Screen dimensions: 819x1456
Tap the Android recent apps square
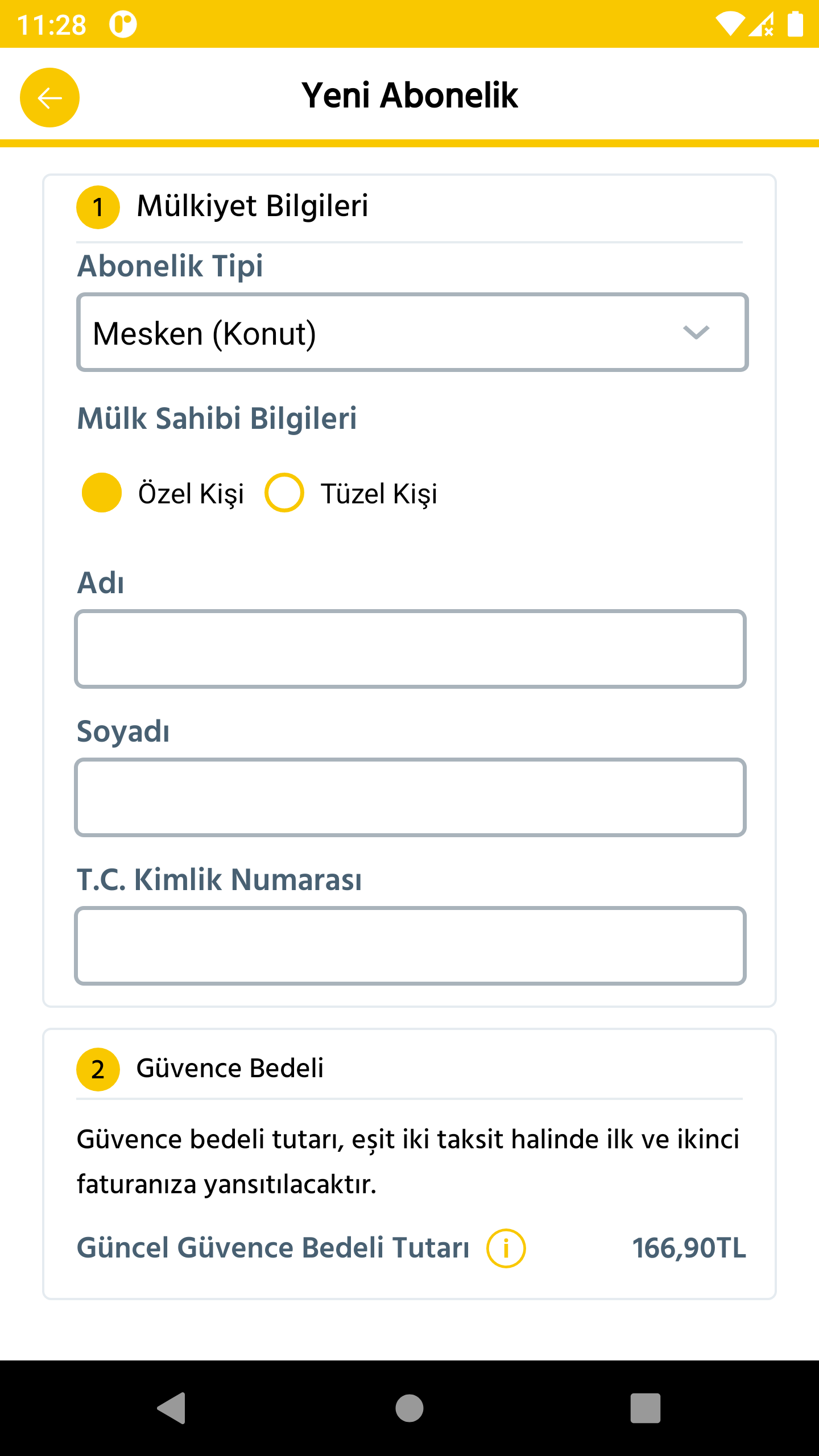(x=646, y=1408)
